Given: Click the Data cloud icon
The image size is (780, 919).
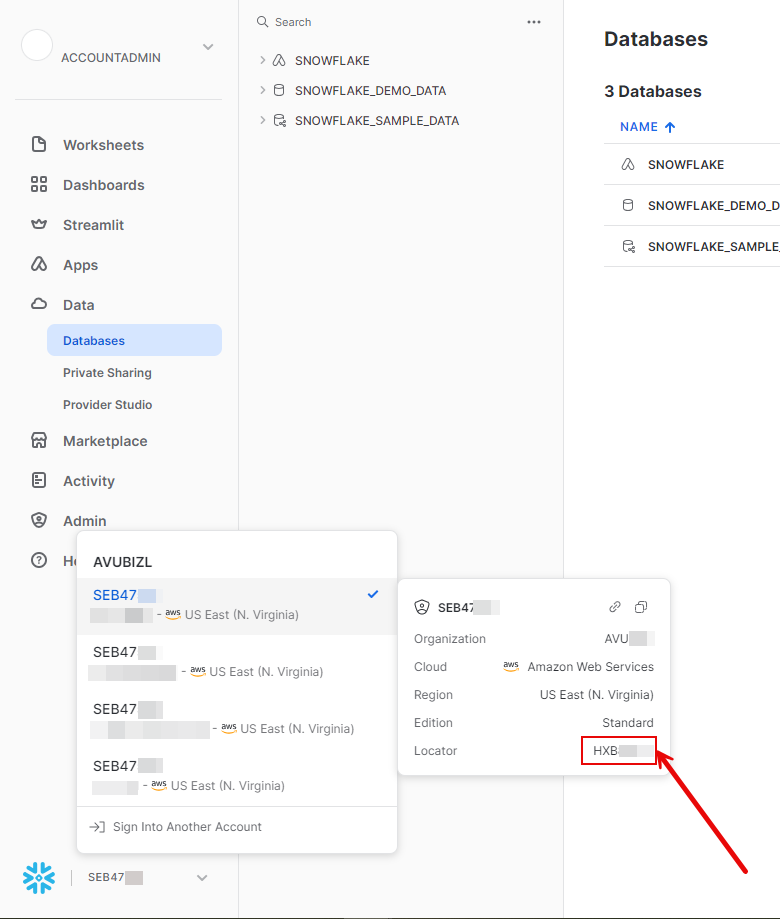Looking at the screenshot, I should (x=39, y=304).
